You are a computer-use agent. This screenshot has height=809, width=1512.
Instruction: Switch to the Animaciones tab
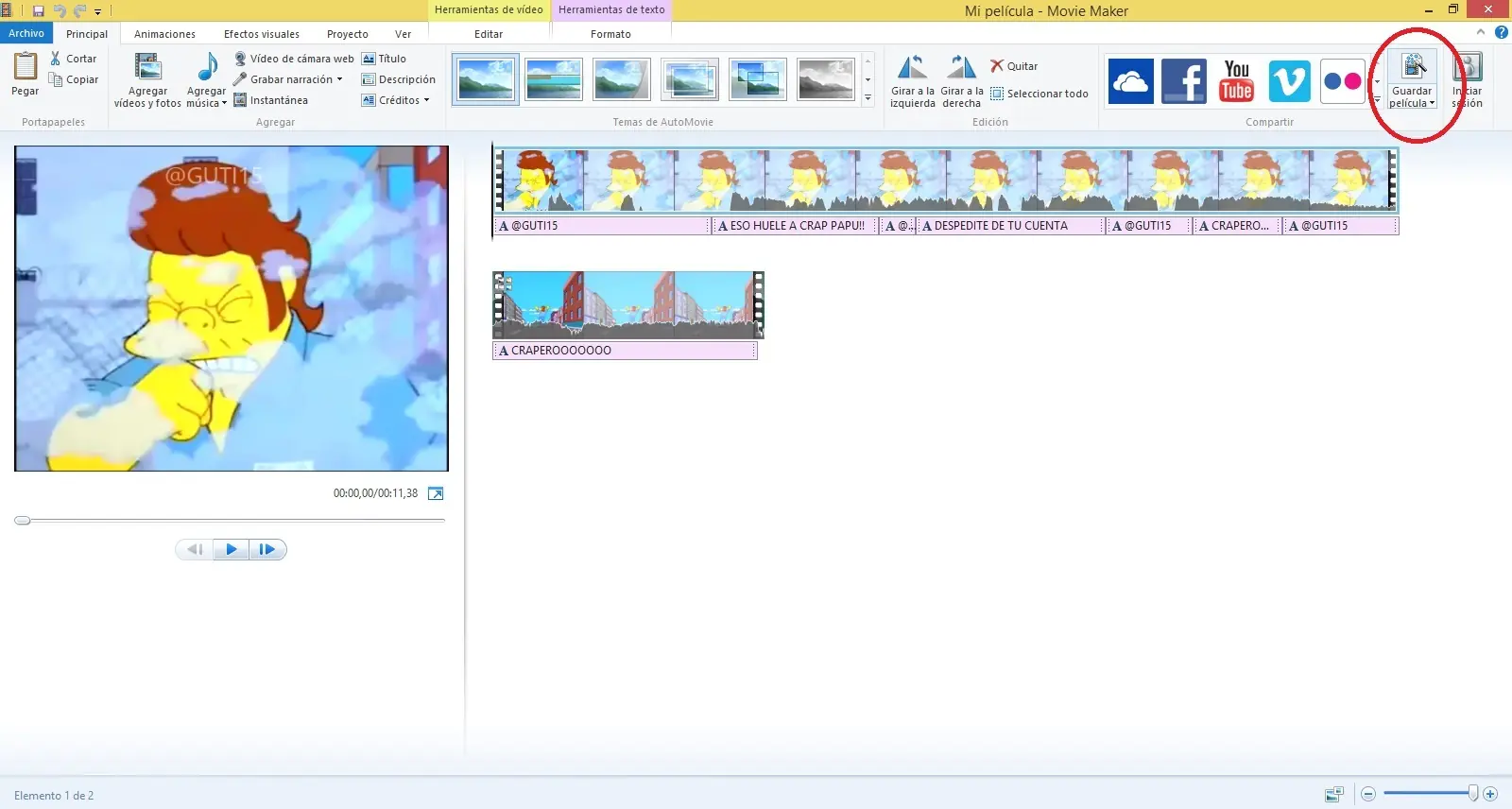point(164,34)
